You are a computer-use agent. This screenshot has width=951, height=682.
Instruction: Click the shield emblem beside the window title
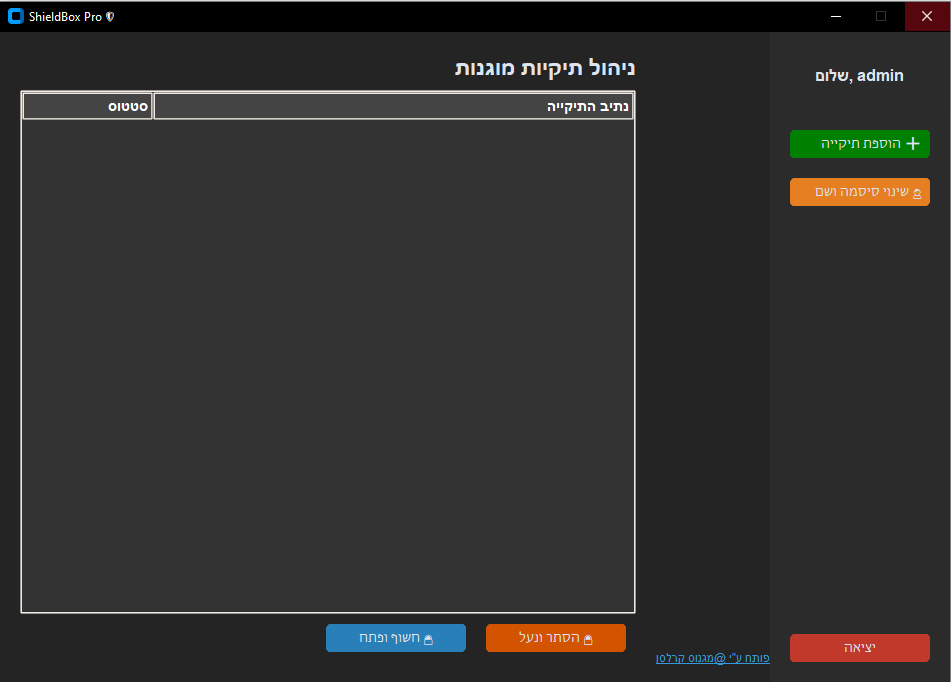coord(110,17)
